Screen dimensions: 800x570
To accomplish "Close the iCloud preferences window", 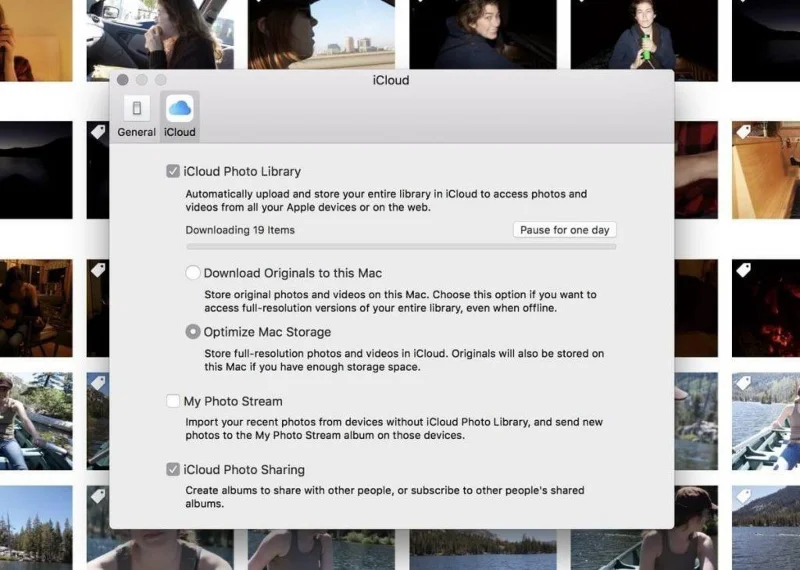I will point(123,80).
